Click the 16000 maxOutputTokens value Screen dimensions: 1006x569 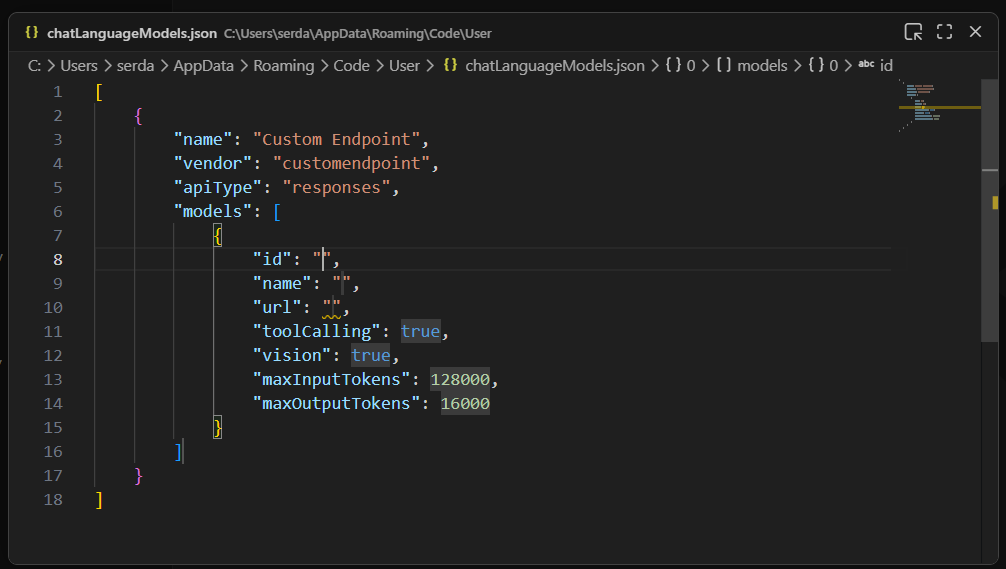pos(465,403)
